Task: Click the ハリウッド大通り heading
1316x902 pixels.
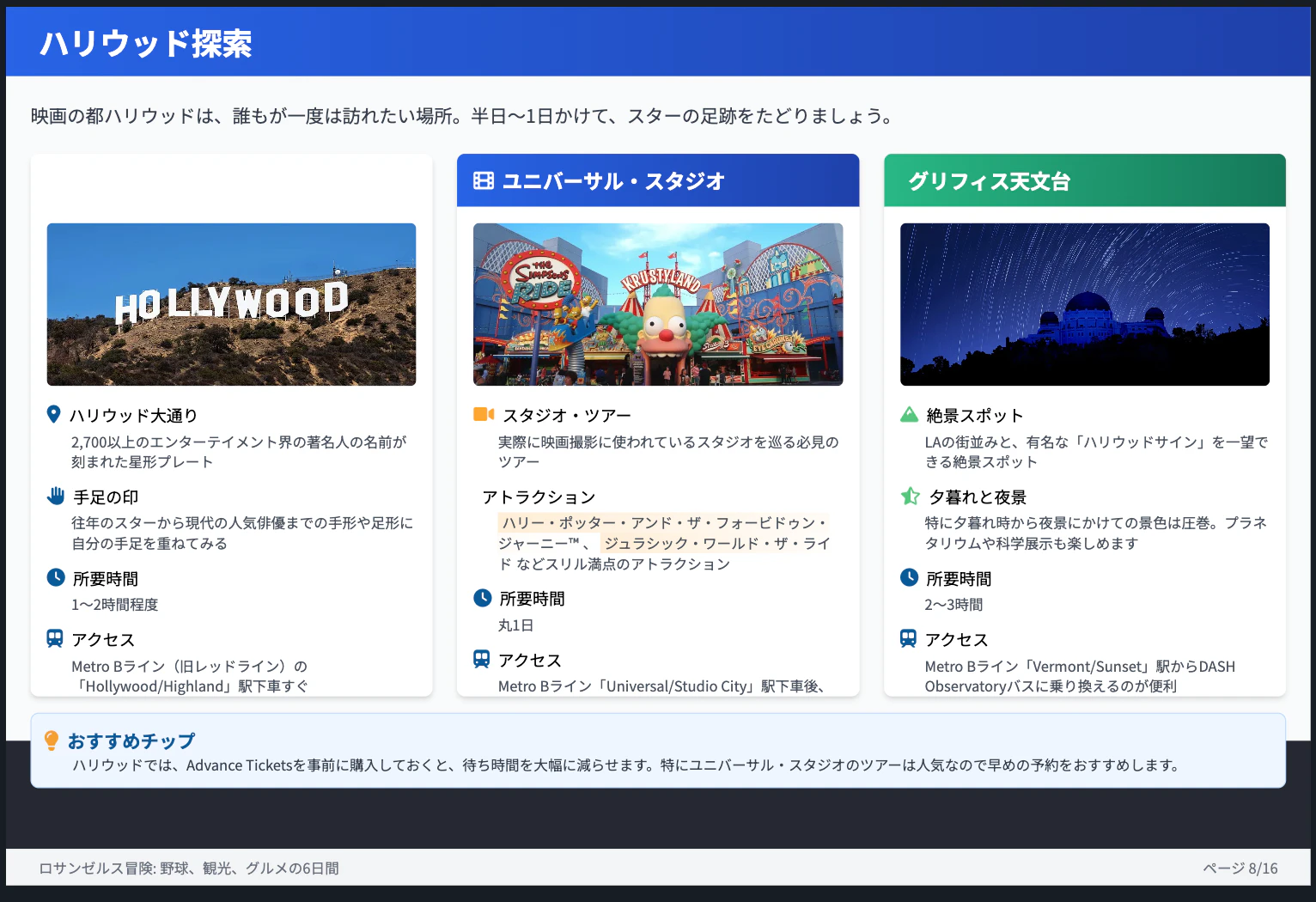Action: coord(133,416)
